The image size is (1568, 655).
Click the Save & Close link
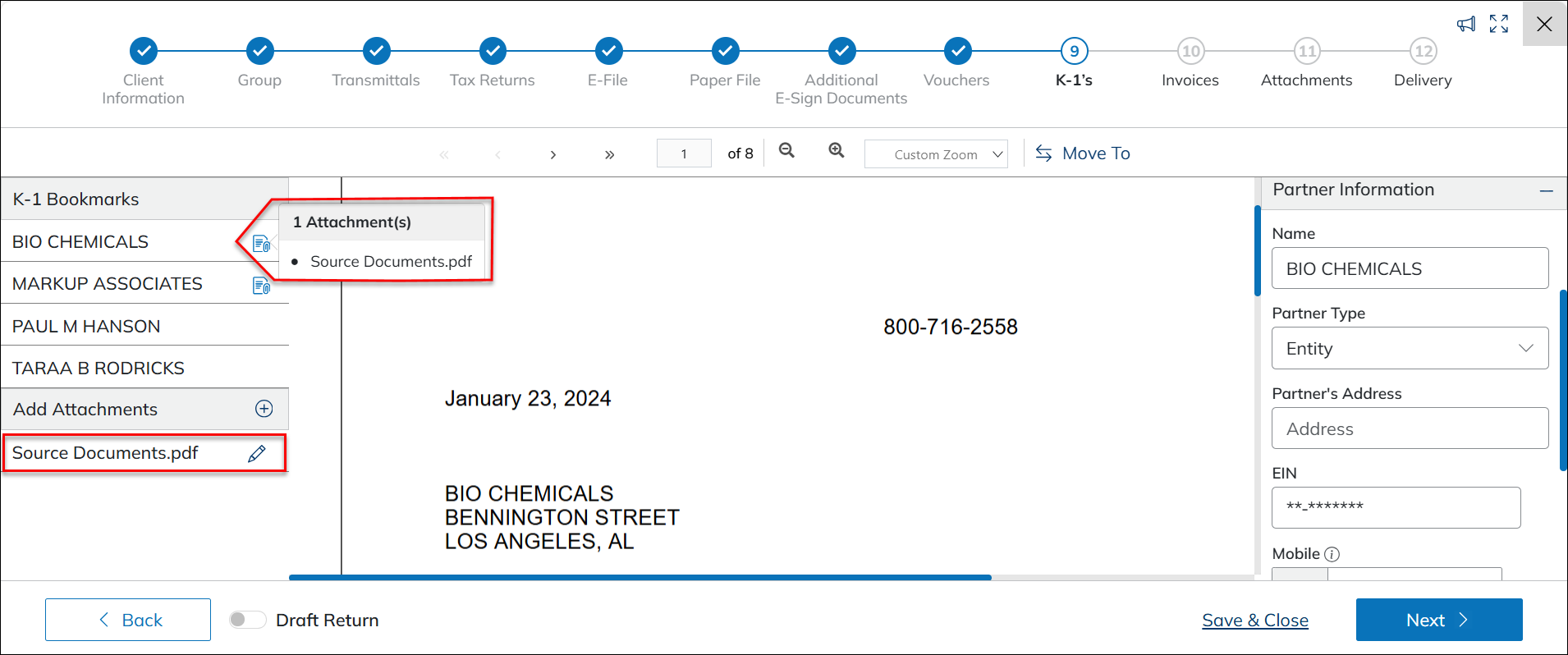tap(1254, 621)
